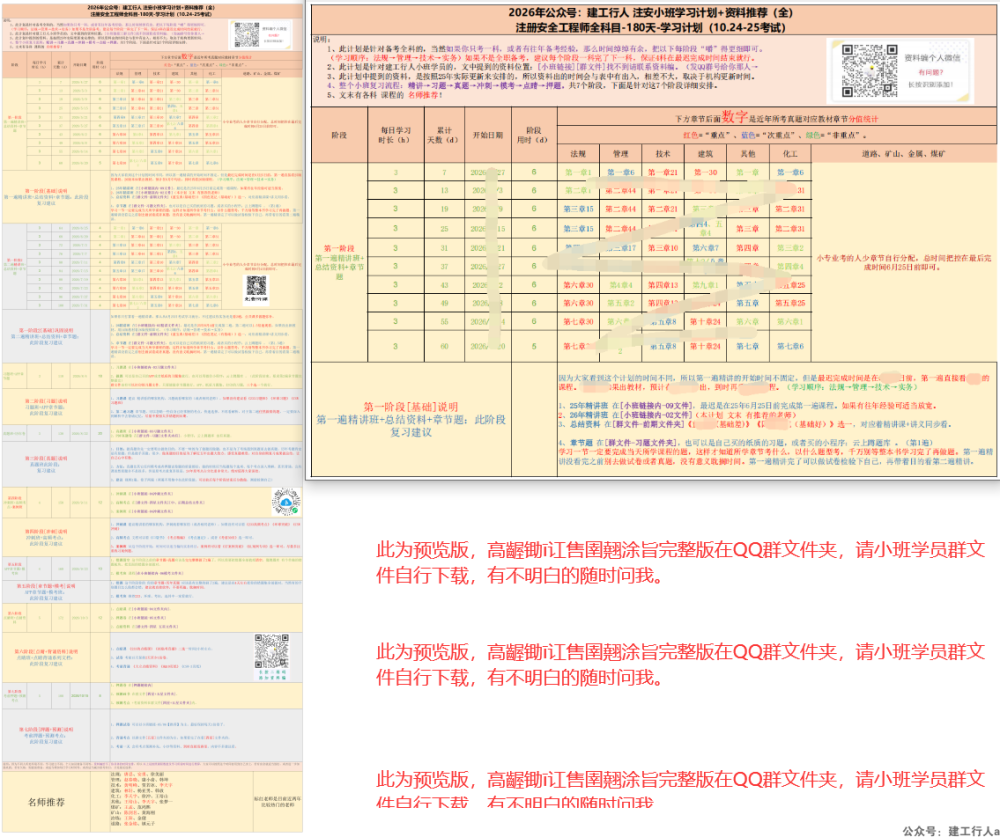Image resolution: width=1000 pixels, height=837 pixels.
Task: Click the round blue logo in the overview page
Action: point(286,502)
